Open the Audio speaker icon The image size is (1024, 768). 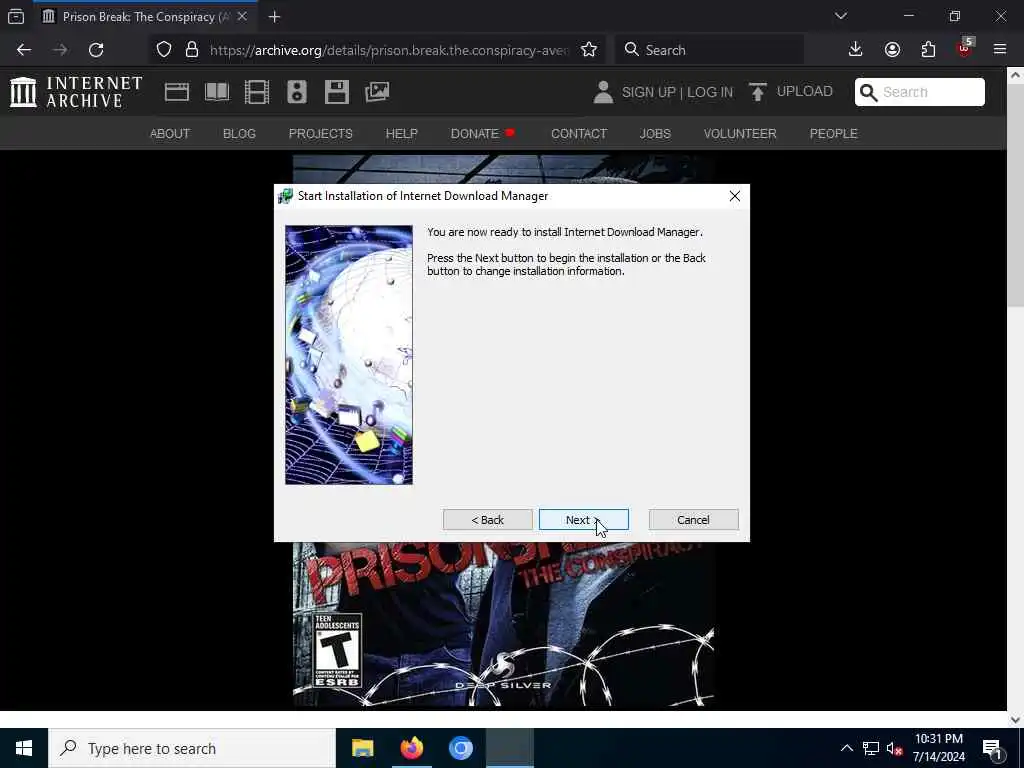(x=296, y=92)
